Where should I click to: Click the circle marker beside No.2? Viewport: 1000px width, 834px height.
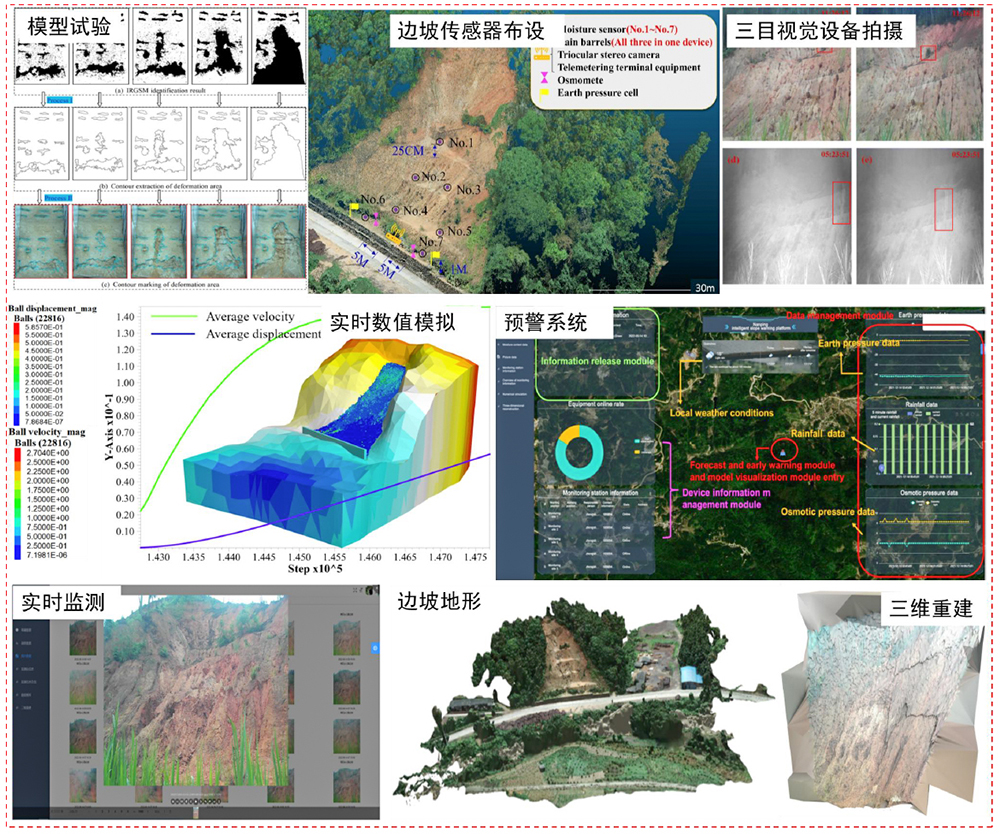pyautogui.click(x=415, y=177)
